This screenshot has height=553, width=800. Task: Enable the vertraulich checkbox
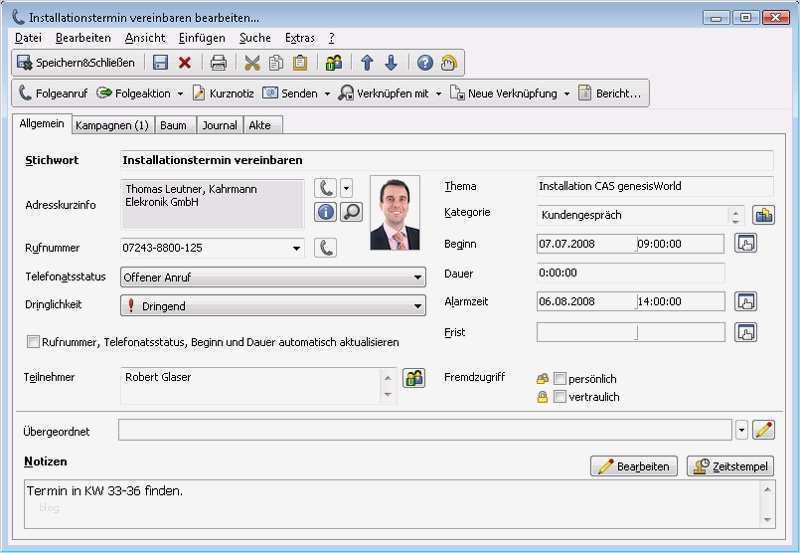click(560, 397)
